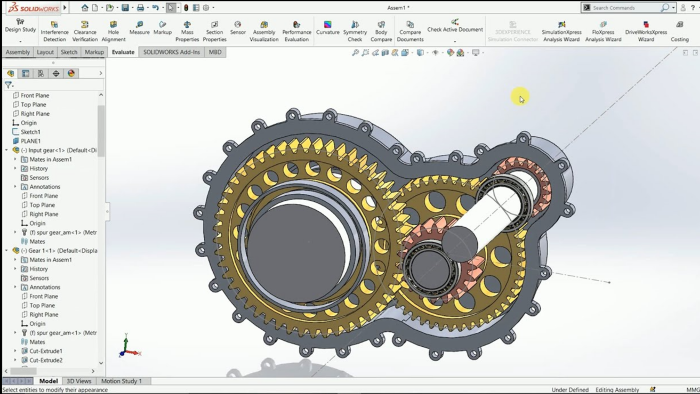Viewport: 700px width, 394px height.
Task: Open Compare Documents tool
Action: pos(410,31)
